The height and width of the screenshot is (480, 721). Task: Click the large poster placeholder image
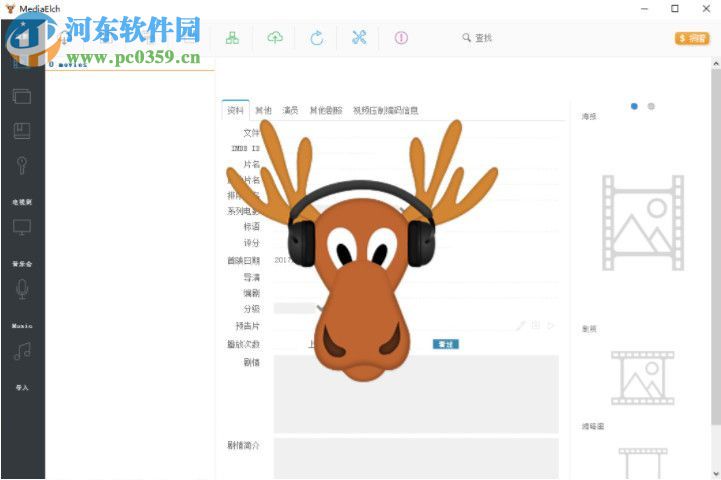[x=643, y=223]
